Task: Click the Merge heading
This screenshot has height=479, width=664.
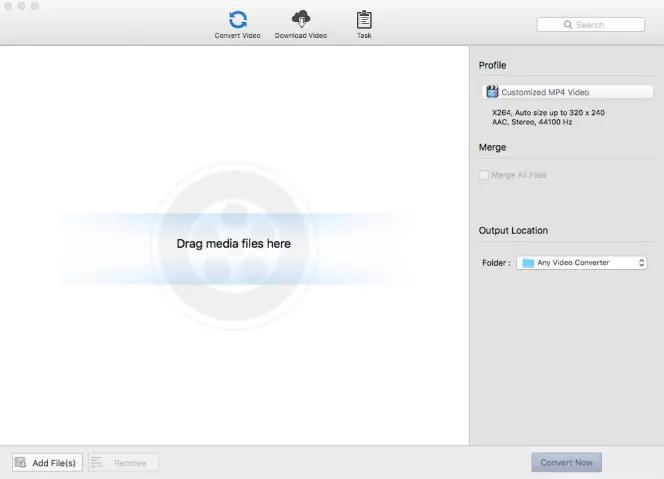Action: tap(492, 147)
